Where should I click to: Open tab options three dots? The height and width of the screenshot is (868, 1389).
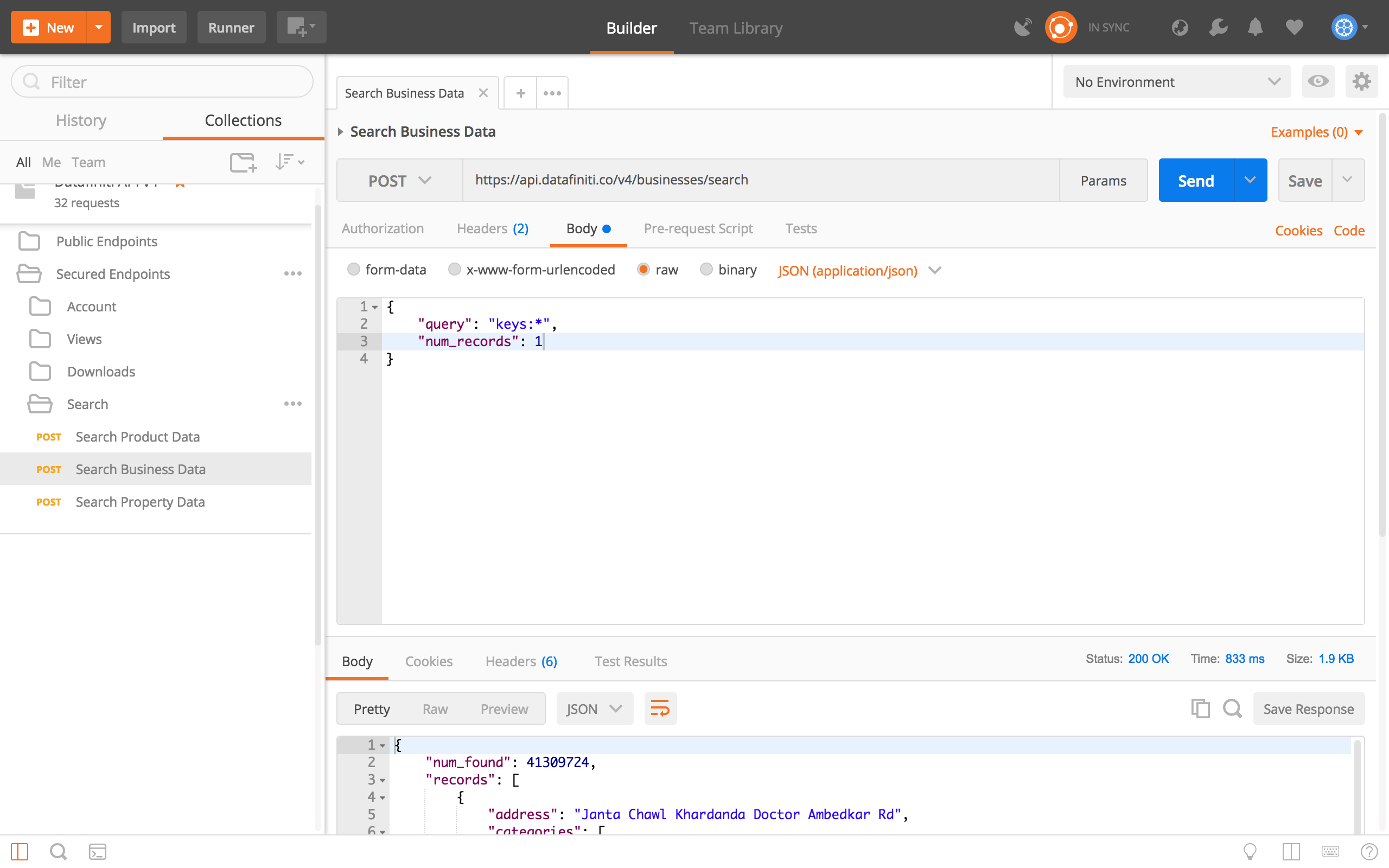(552, 93)
